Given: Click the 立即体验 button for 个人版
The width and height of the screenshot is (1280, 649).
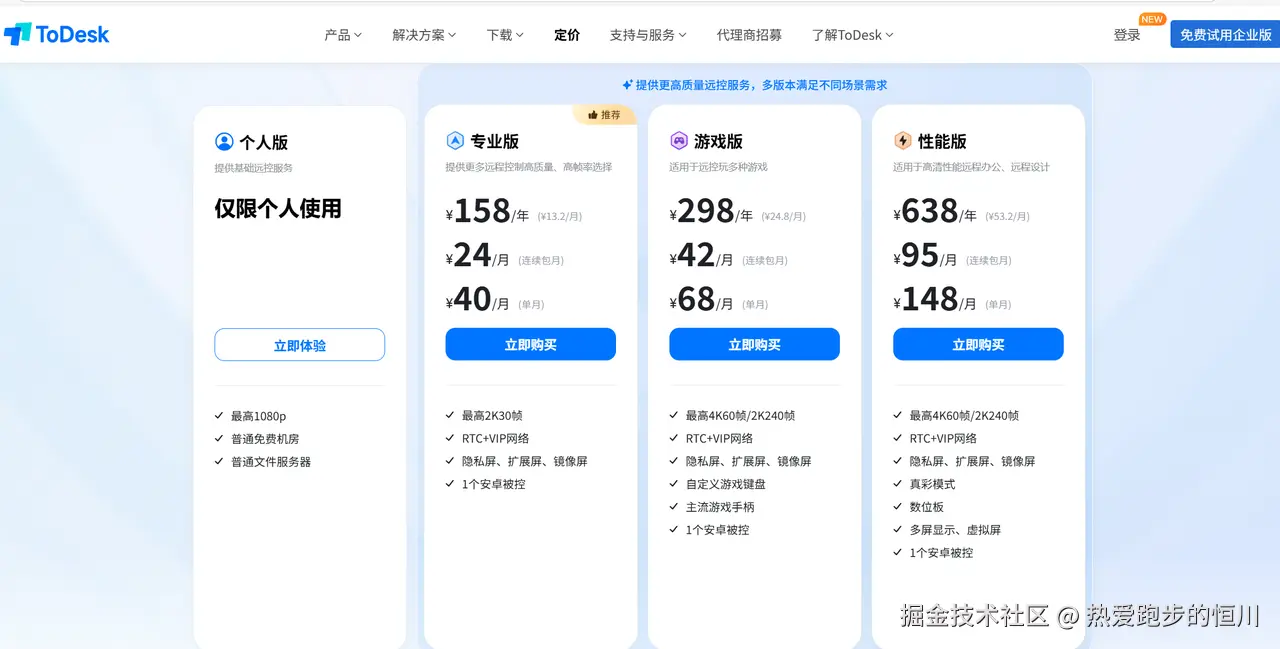Looking at the screenshot, I should (x=299, y=344).
